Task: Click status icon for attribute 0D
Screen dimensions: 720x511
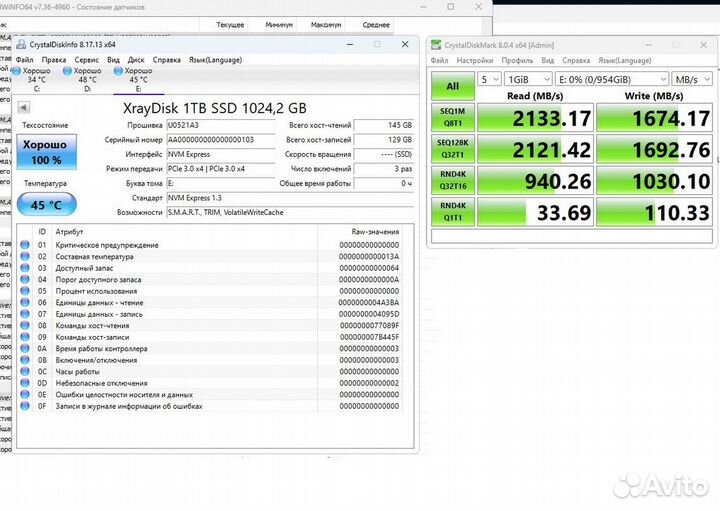Action: tap(25, 383)
